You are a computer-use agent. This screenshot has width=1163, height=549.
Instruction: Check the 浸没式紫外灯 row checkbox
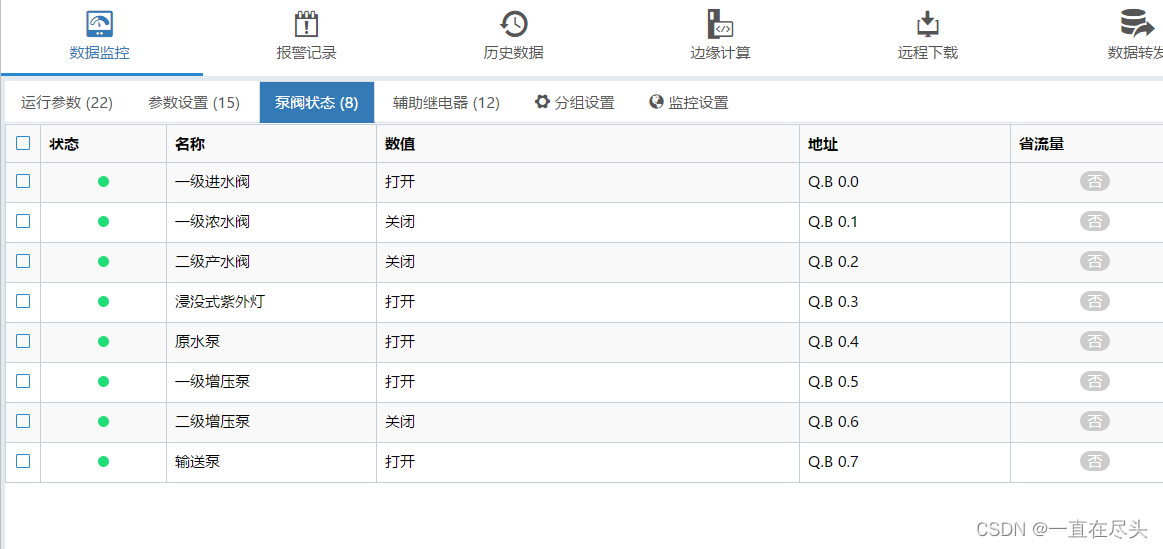point(23,301)
